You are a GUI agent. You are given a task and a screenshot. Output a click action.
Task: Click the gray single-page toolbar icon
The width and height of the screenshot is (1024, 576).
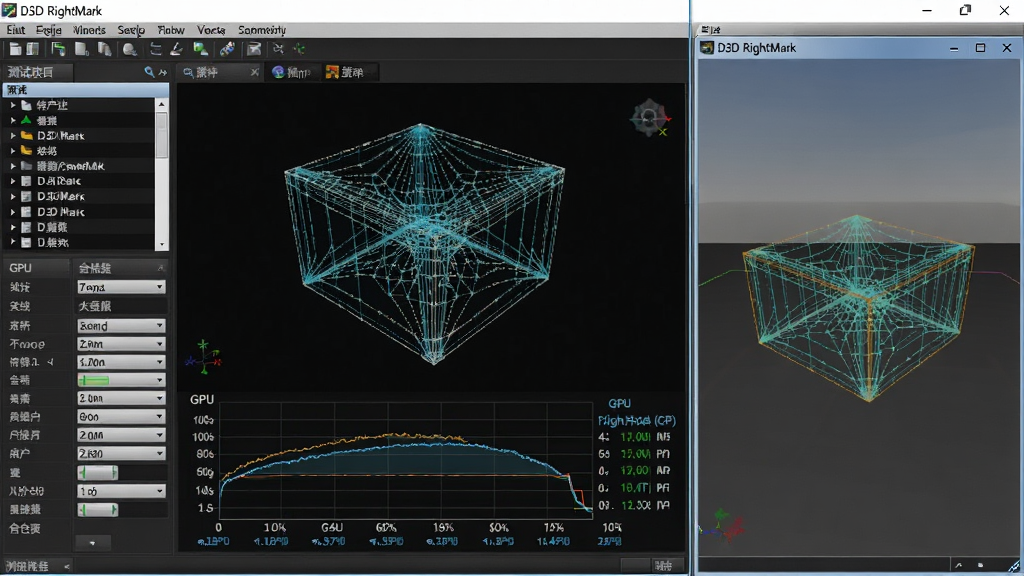coord(81,49)
